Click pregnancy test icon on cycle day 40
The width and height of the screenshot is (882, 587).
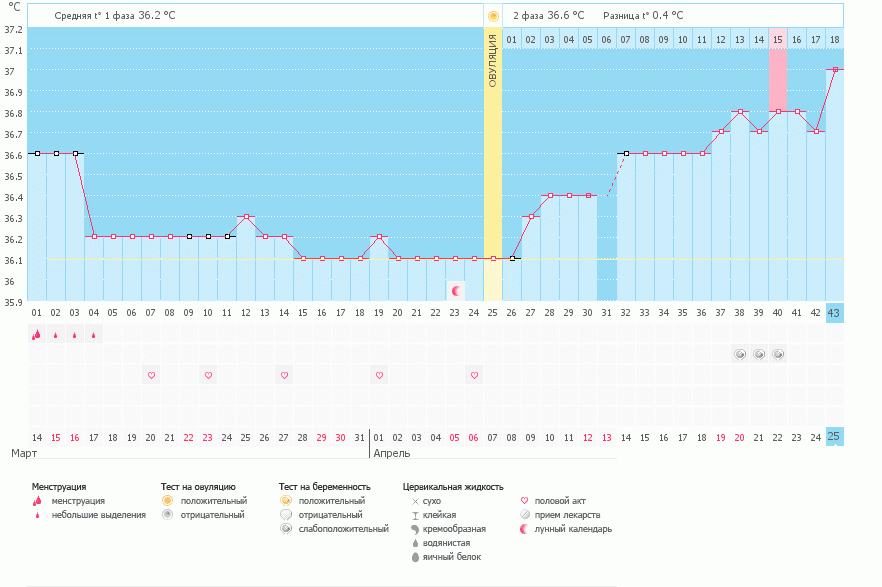(x=778, y=354)
